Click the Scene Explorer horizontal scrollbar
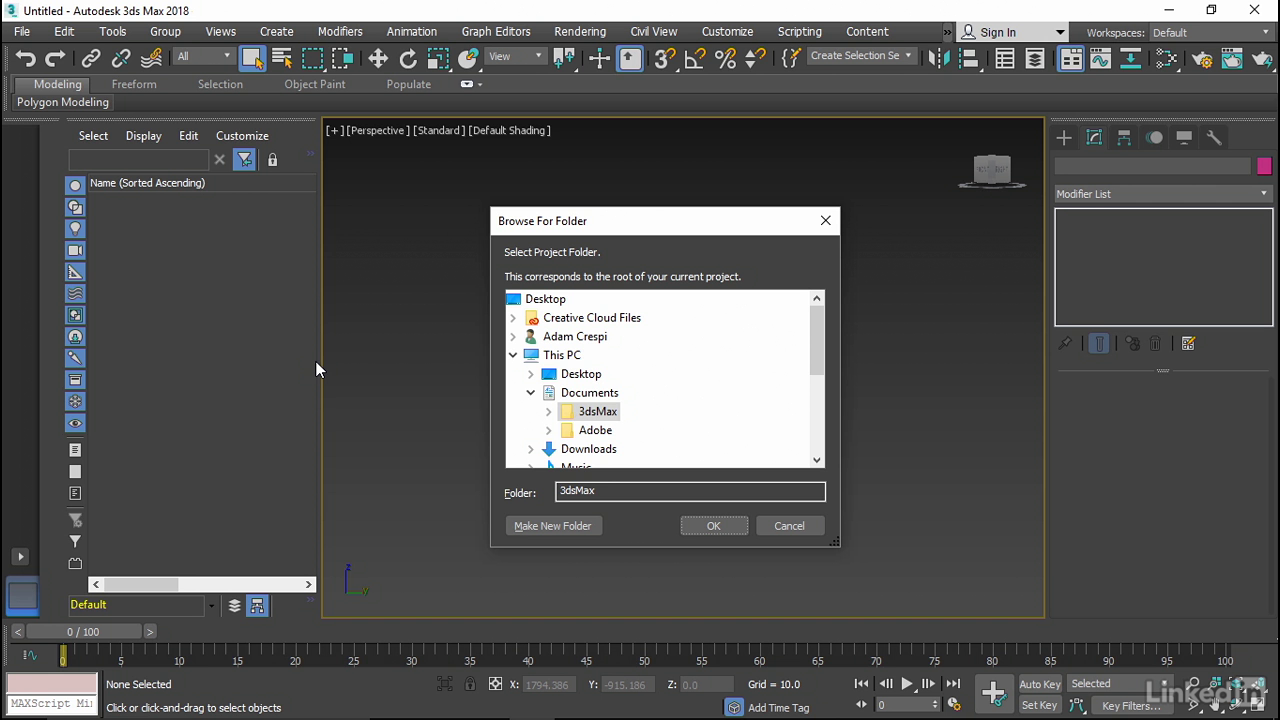The height and width of the screenshot is (720, 1280). click(202, 584)
